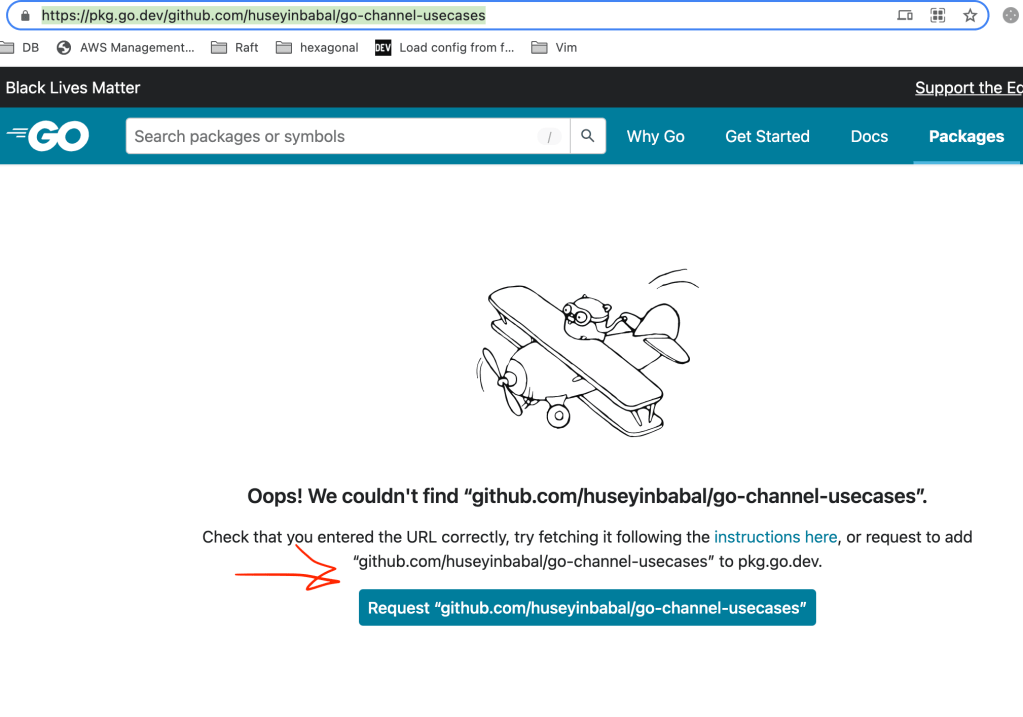
Task: Open the DEV 'Load config from f...' bookmark
Action: pyautogui.click(x=444, y=47)
